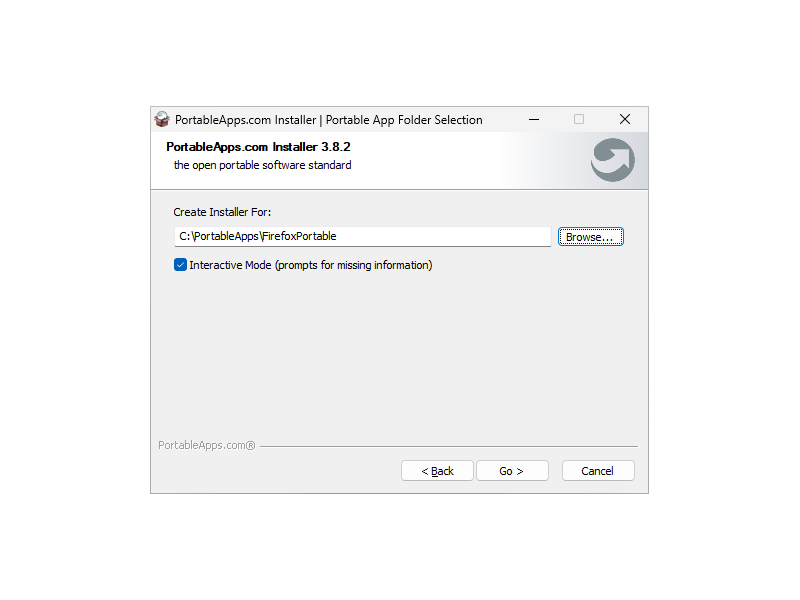800x600 pixels.
Task: Minimize the installer window
Action: click(534, 119)
